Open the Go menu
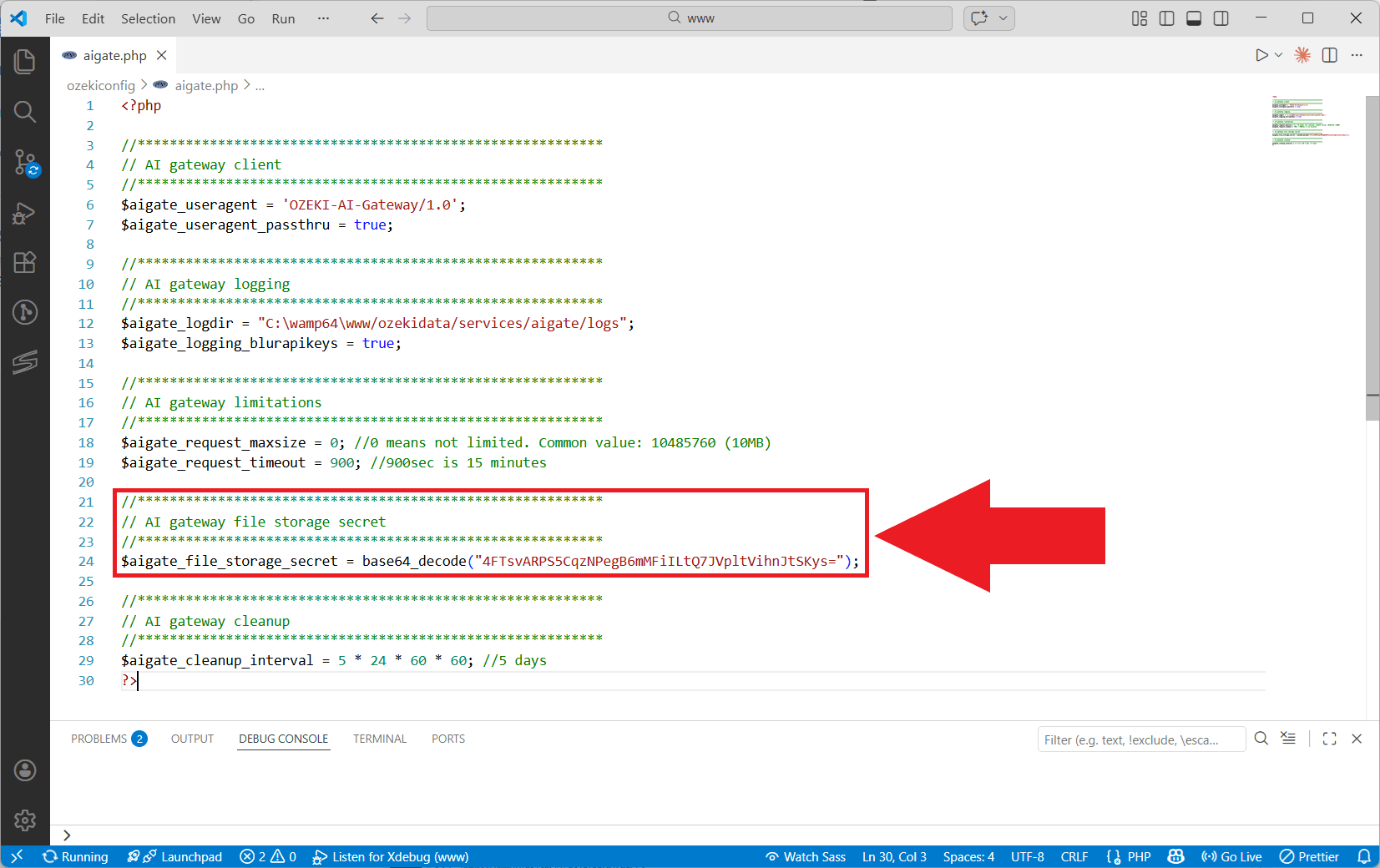The height and width of the screenshot is (868, 1380). point(246,18)
